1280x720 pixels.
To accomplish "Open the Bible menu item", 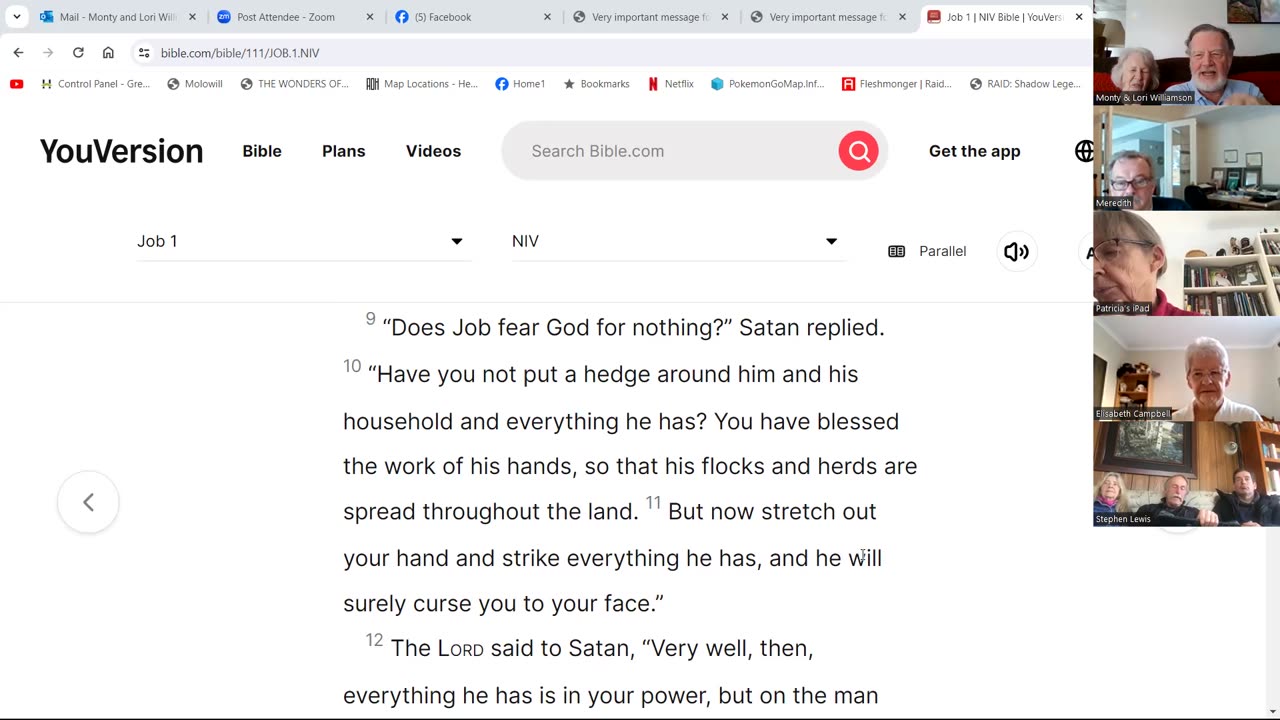I will click(x=262, y=151).
